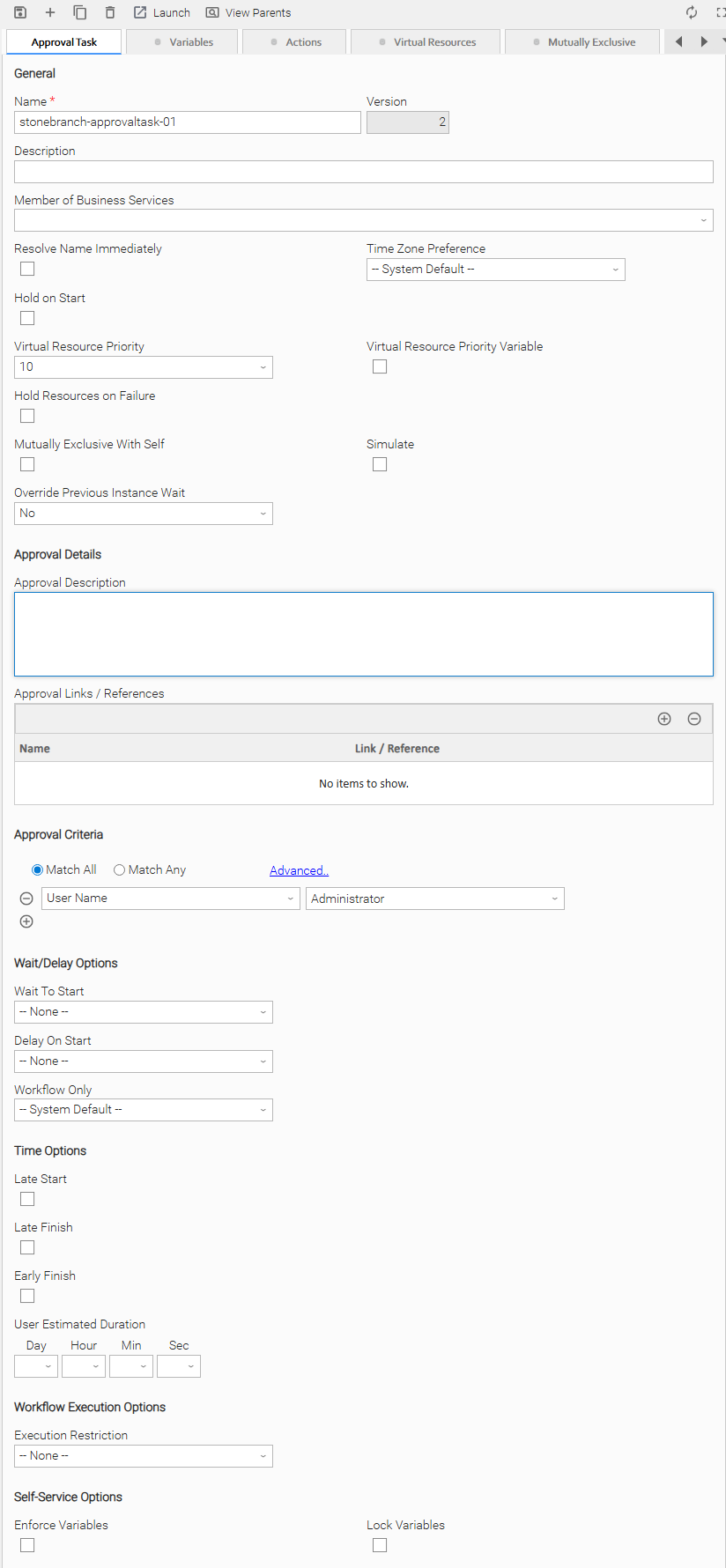This screenshot has width=726, height=1568.
Task: Select the Match Any radio button
Action: click(x=120, y=870)
